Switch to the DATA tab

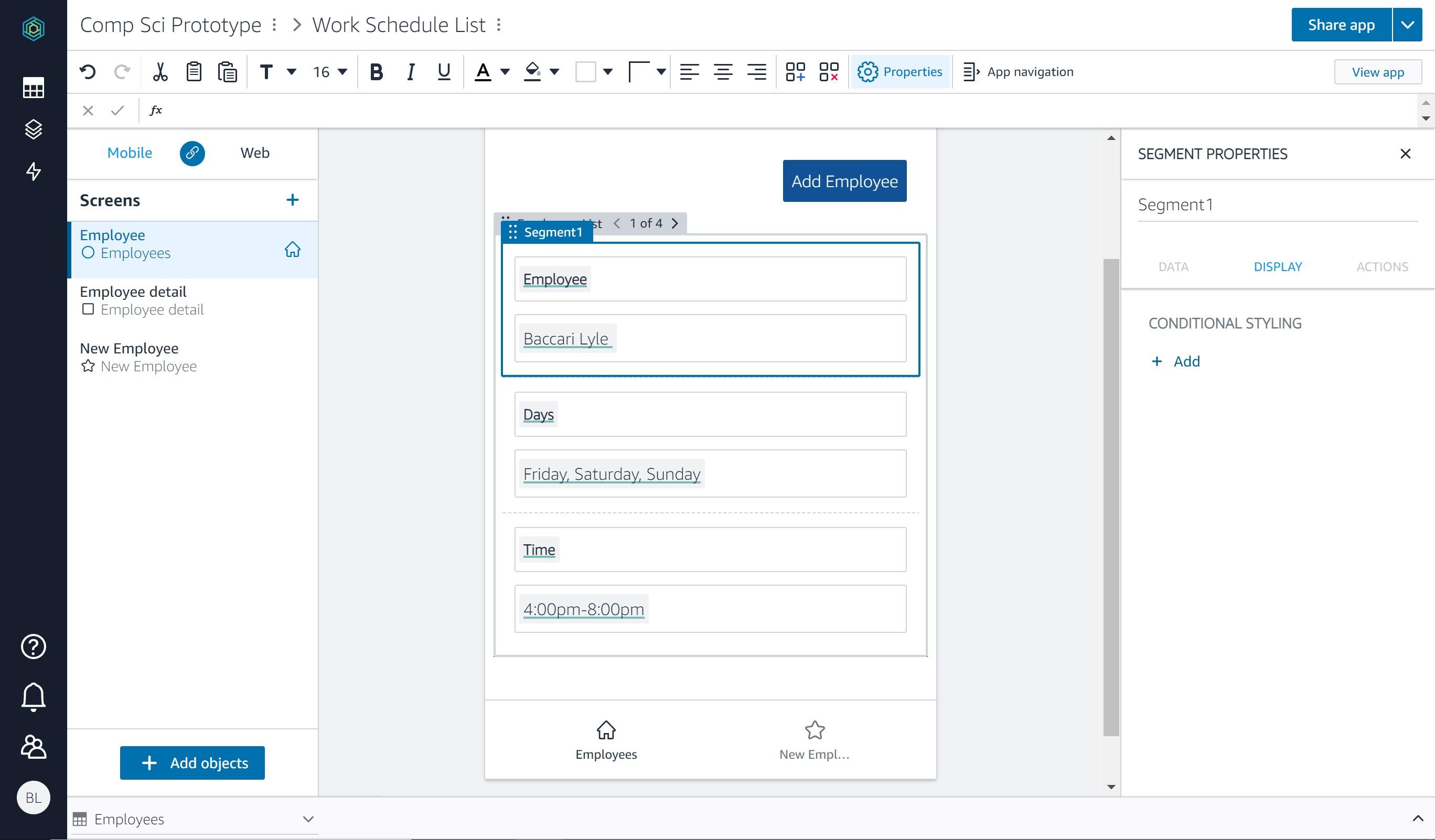tap(1173, 265)
